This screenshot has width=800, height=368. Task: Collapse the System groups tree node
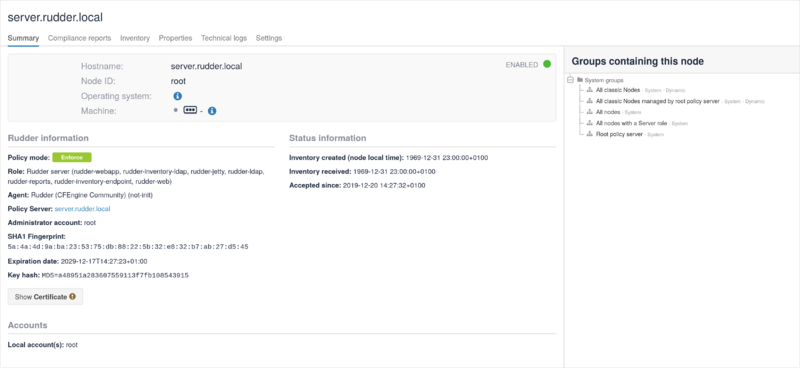570,80
